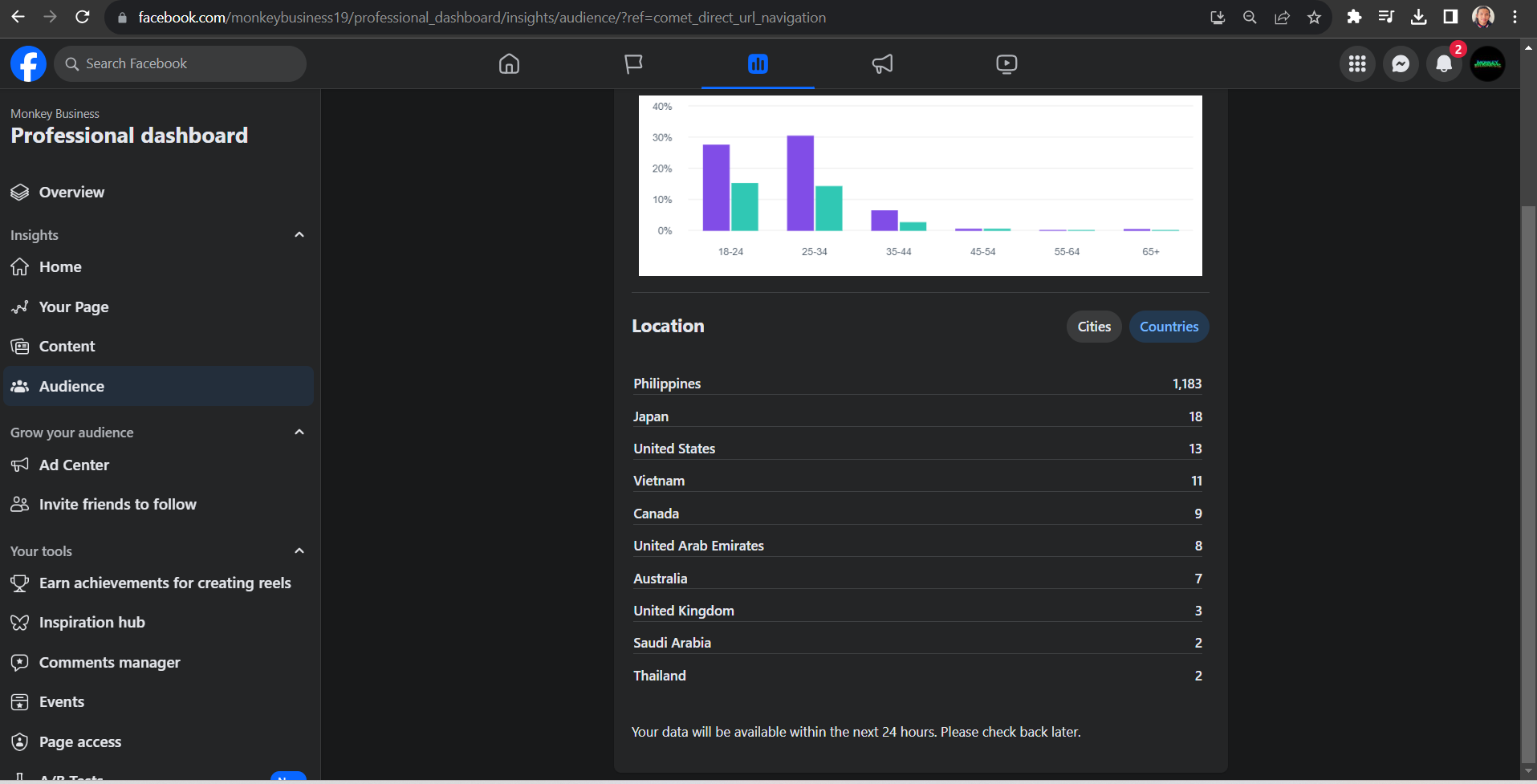Collapse the Insights section
The height and width of the screenshot is (784, 1537).
point(299,235)
